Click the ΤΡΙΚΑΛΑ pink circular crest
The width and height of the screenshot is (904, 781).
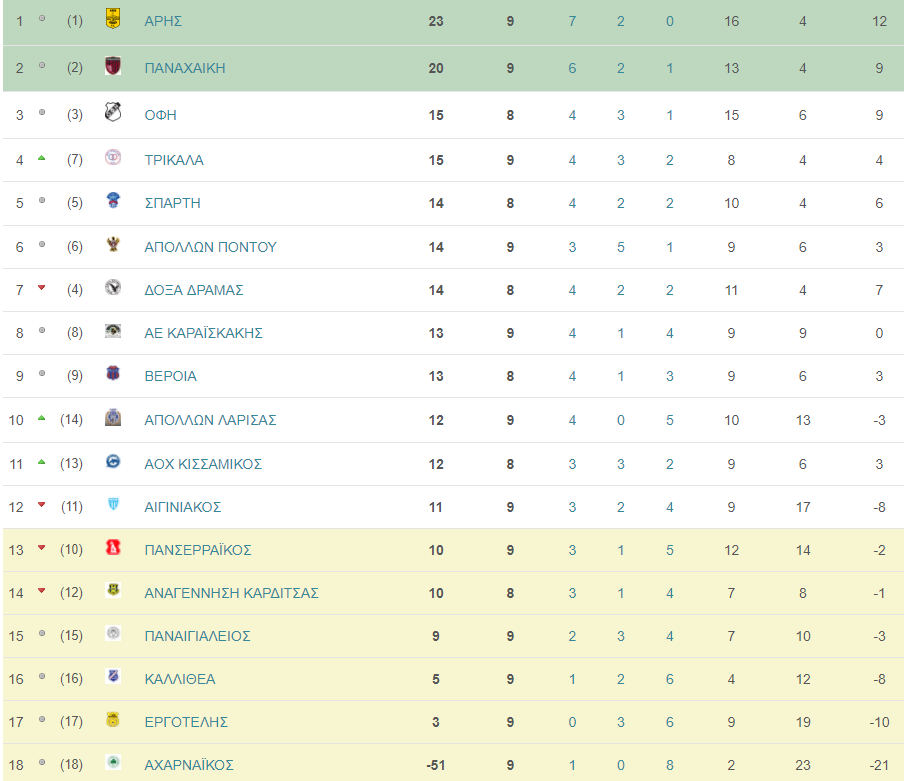click(x=113, y=157)
